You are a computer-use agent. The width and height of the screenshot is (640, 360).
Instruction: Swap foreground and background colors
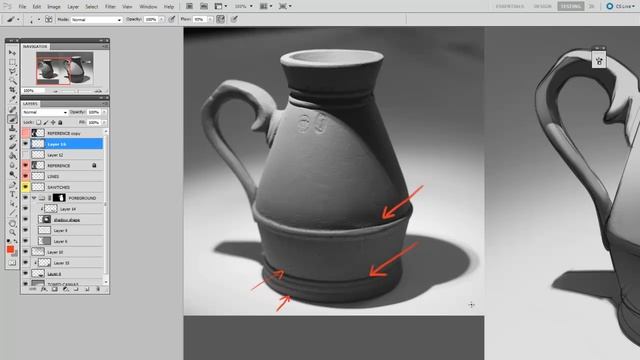point(16,241)
